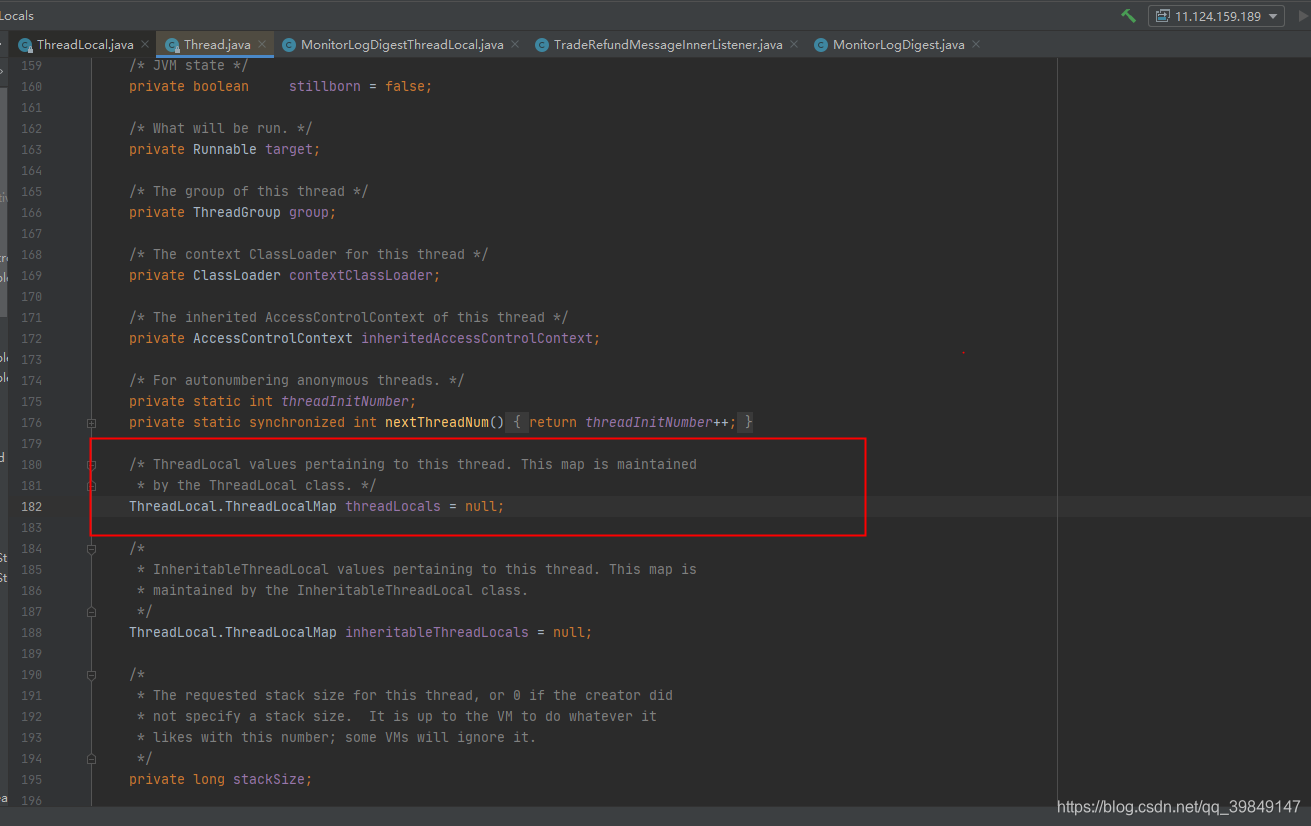The height and width of the screenshot is (826, 1311).
Task: Click line number 182 in the gutter
Action: tap(32, 506)
